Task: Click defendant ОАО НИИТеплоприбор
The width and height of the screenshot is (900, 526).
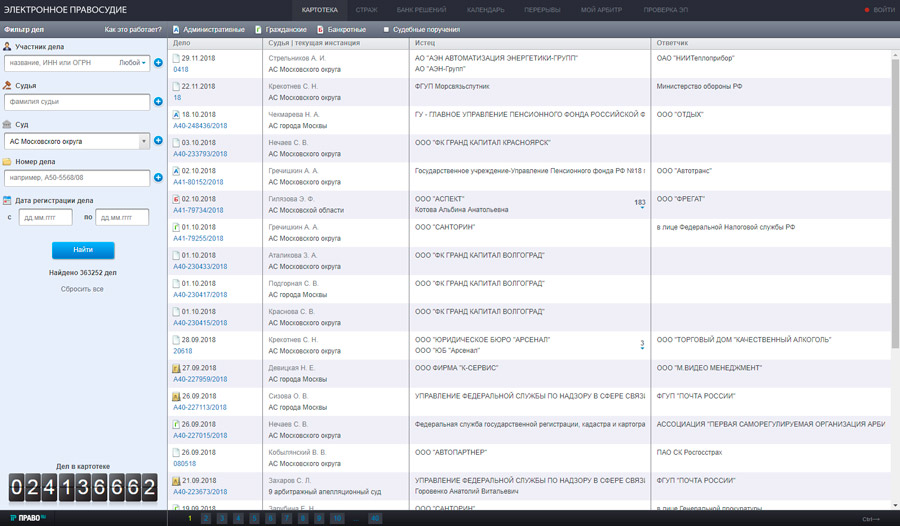Action: [x=695, y=58]
